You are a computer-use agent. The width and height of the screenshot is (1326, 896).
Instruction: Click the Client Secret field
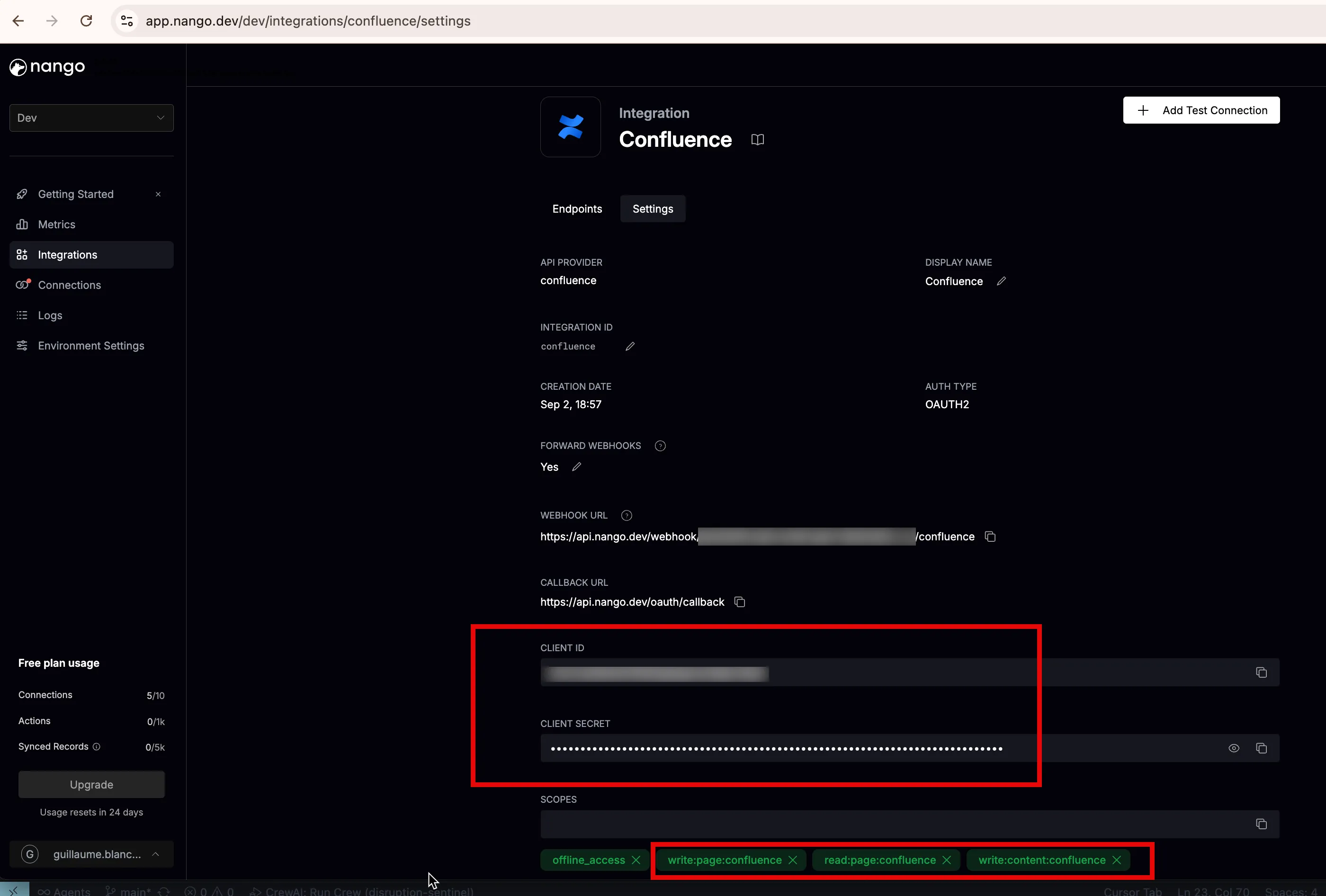[909, 748]
